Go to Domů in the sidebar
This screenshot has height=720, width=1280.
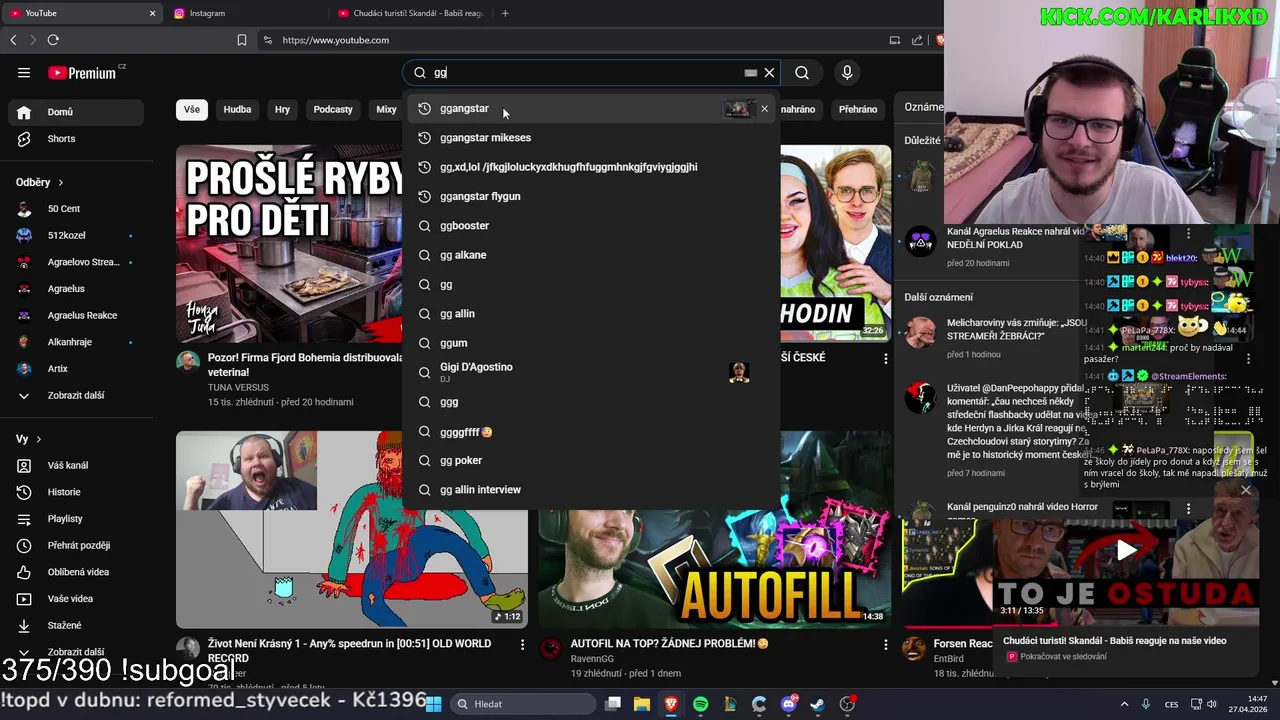tap(77, 112)
